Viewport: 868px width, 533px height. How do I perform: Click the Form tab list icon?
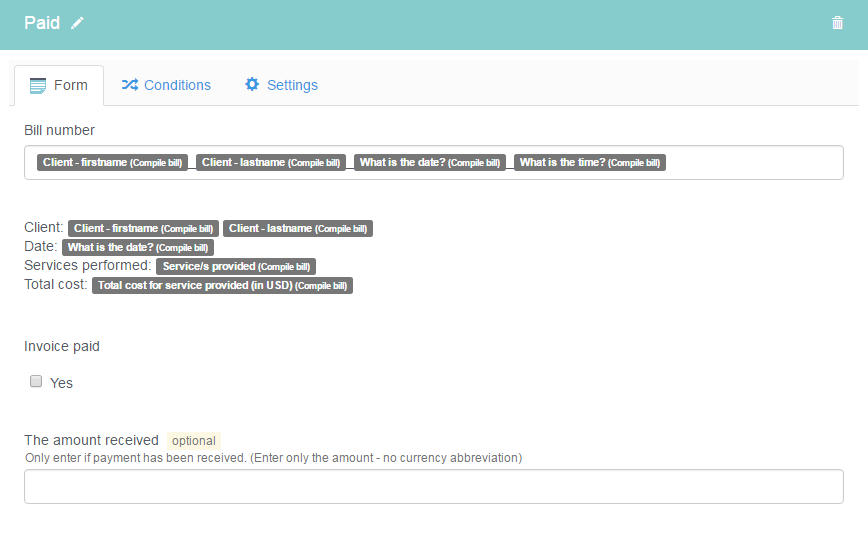38,86
